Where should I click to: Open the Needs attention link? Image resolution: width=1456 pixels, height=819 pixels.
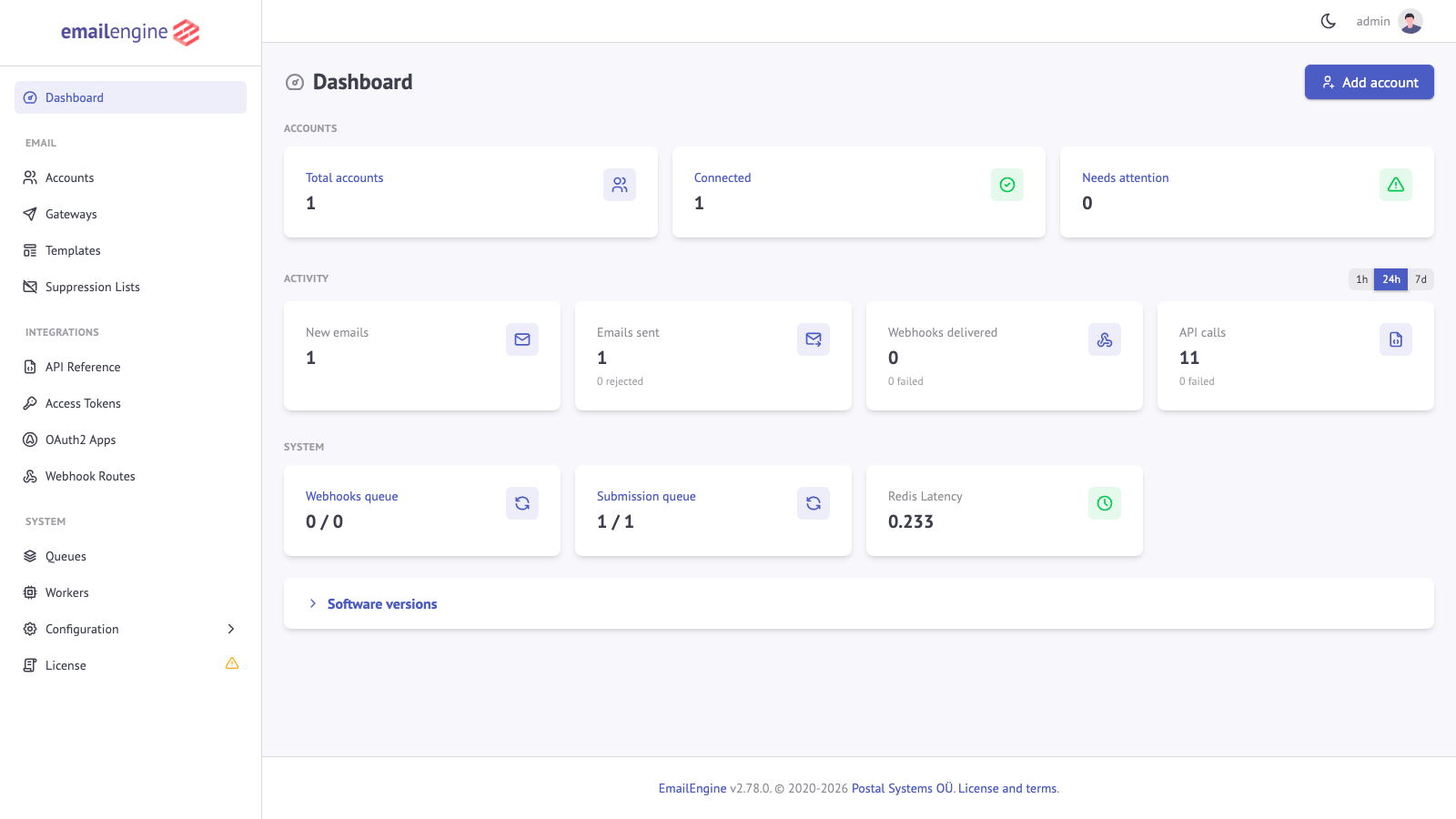pyautogui.click(x=1125, y=177)
